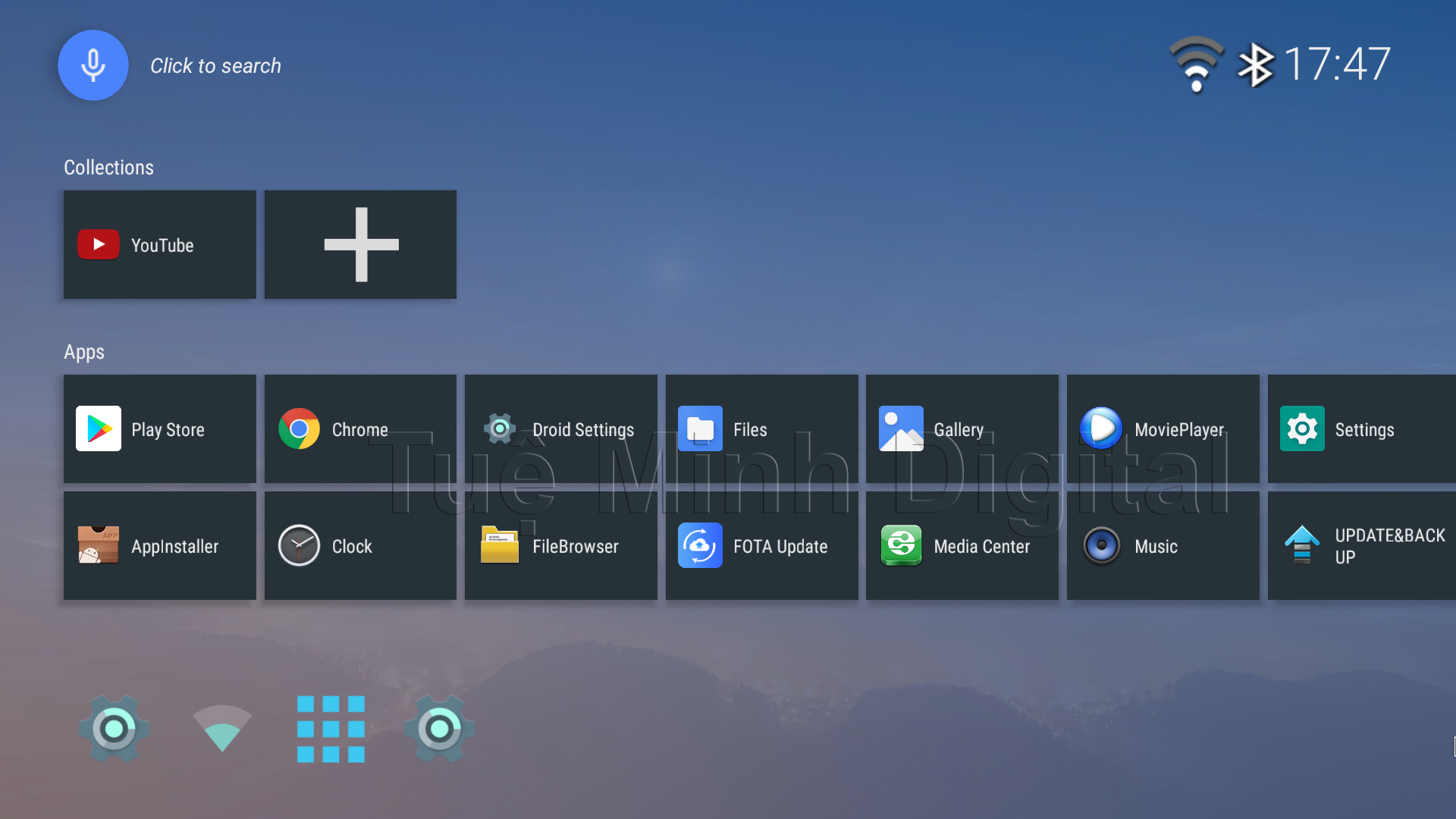1456x819 pixels.
Task: Open the Chrome browser
Action: point(360,428)
